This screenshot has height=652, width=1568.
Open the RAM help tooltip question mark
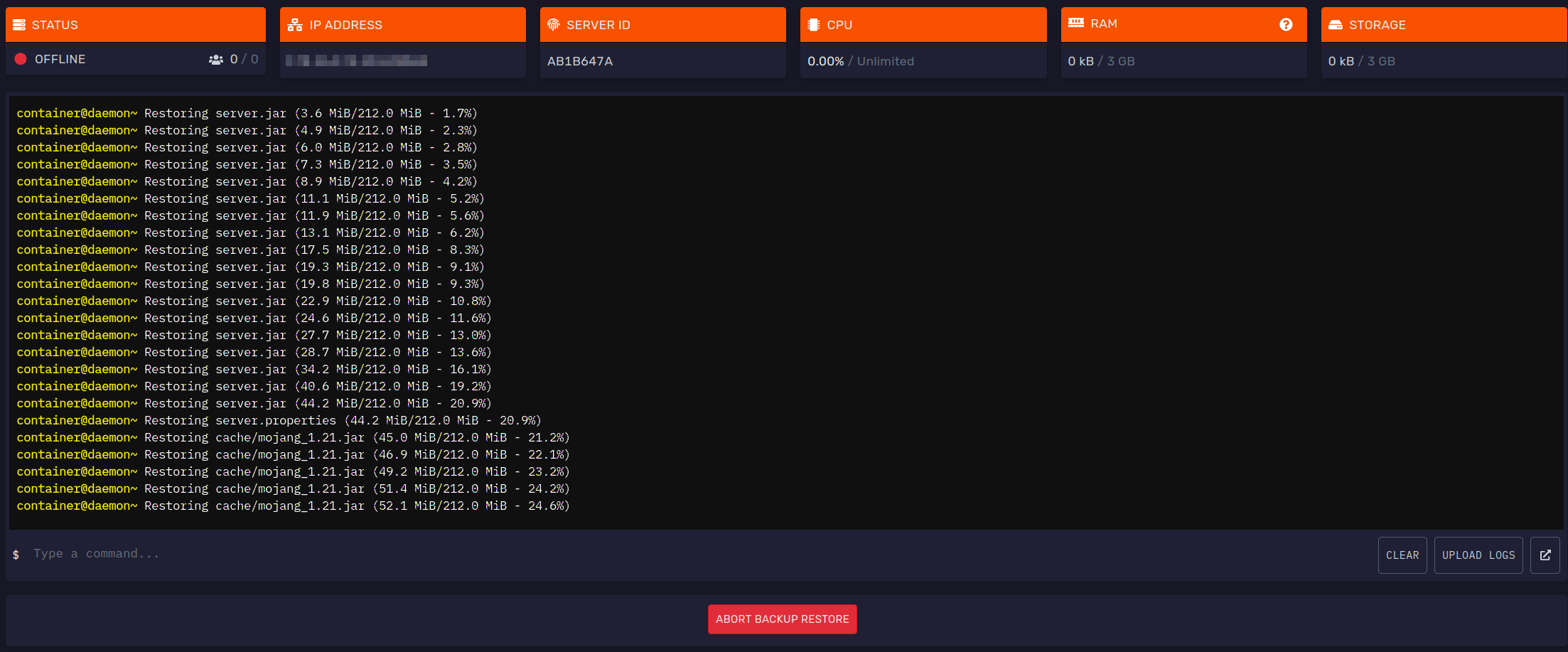coord(1285,23)
